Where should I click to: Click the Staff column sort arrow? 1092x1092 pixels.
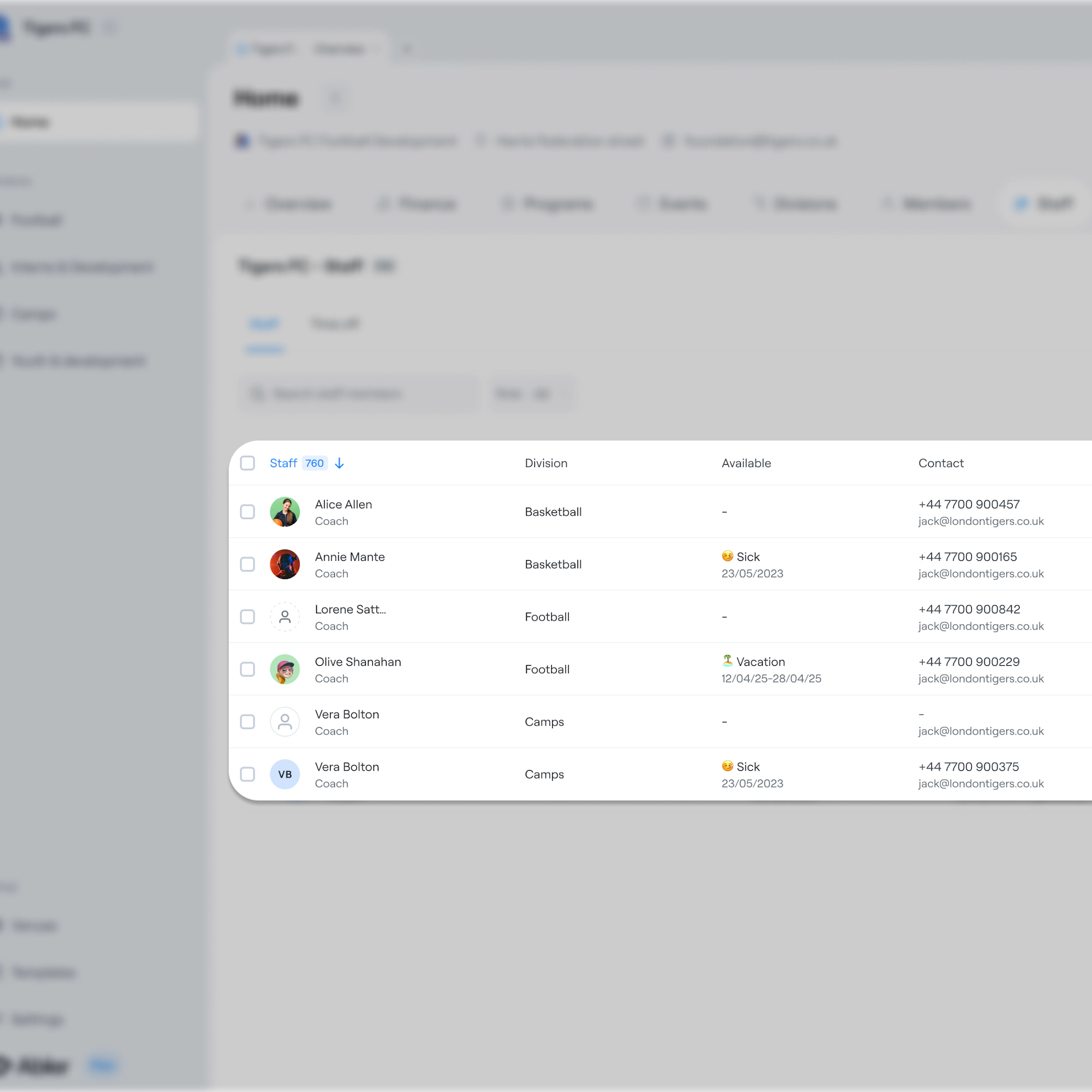click(x=339, y=464)
